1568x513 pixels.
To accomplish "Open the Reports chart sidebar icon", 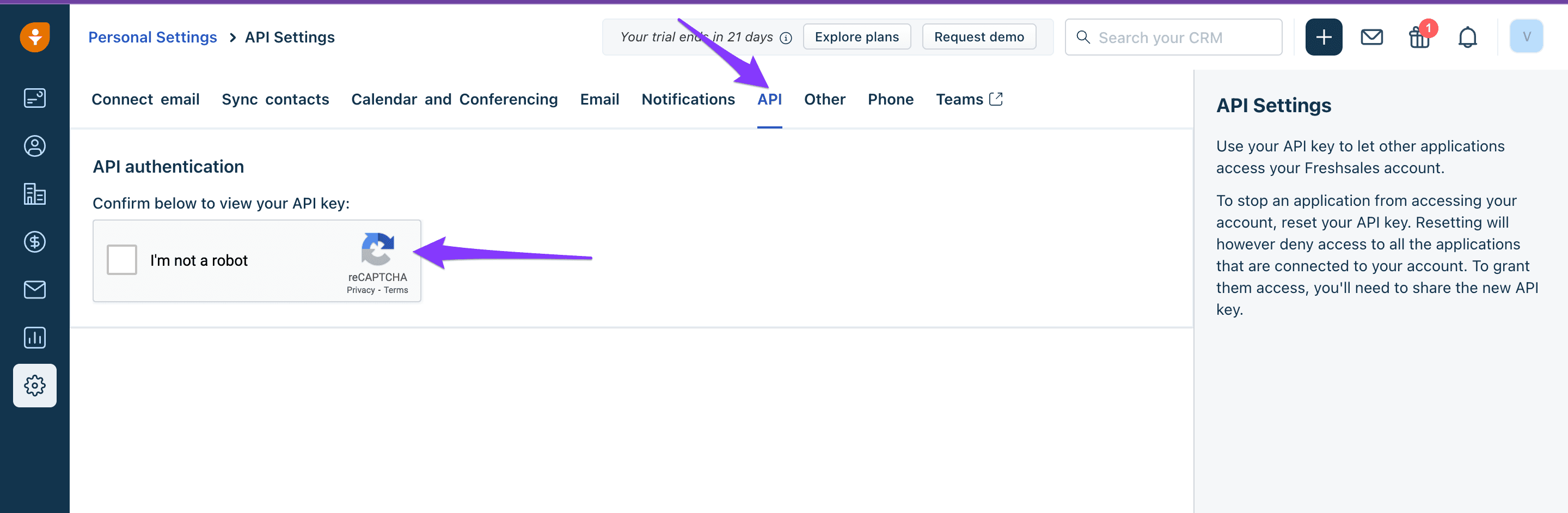I will tap(35, 338).
